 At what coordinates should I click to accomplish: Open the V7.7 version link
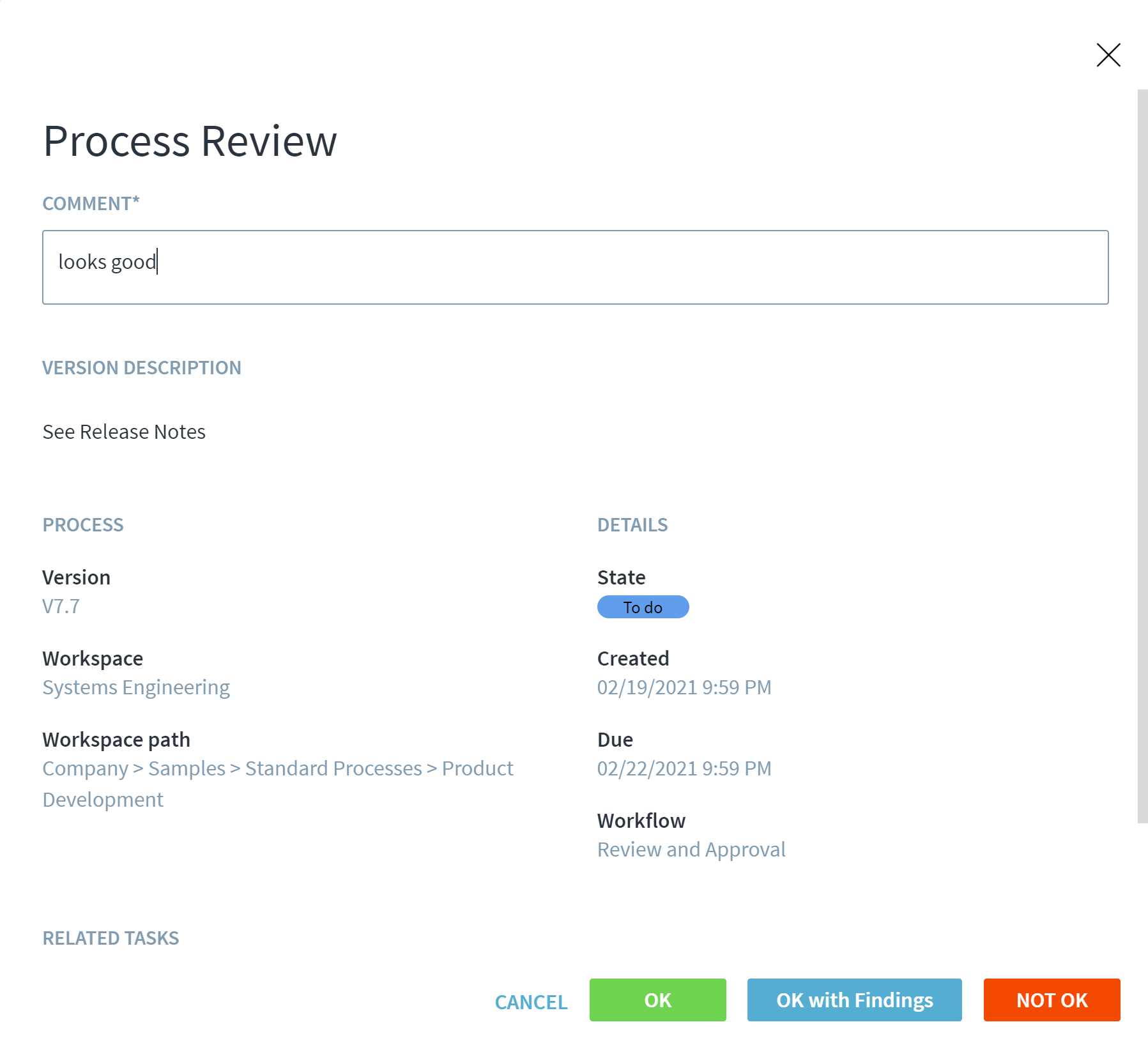click(61, 606)
